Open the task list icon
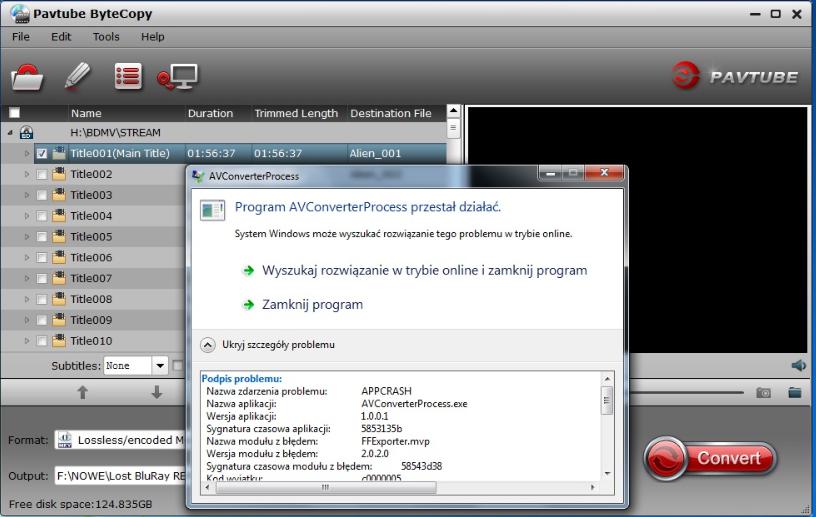The height and width of the screenshot is (517, 816). pyautogui.click(x=128, y=77)
